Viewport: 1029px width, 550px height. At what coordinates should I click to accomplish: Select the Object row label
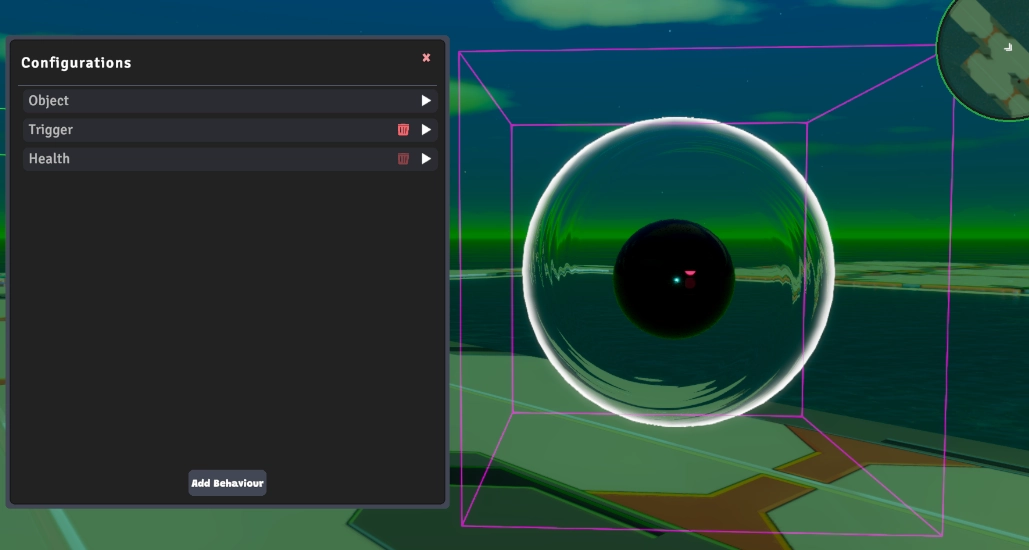point(49,101)
